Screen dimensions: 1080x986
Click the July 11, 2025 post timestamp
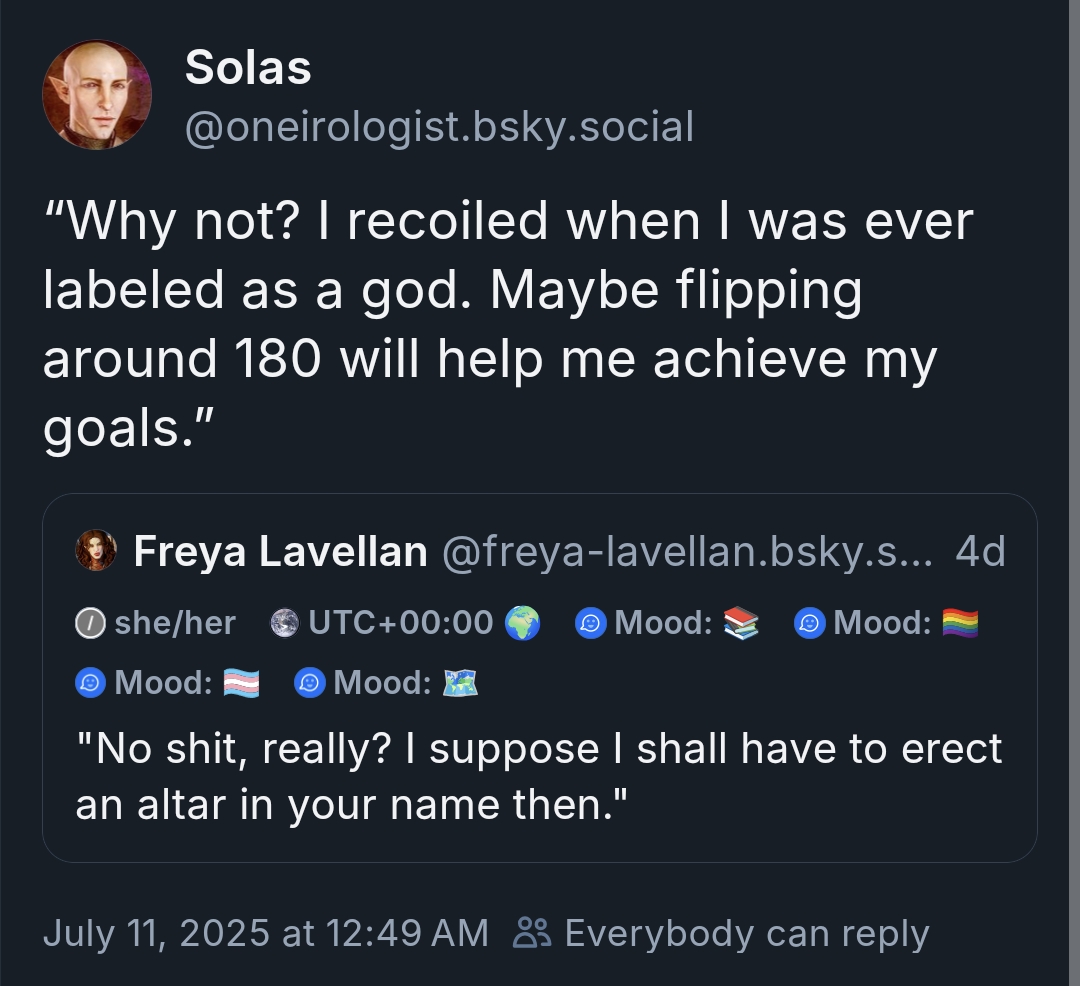coord(266,933)
